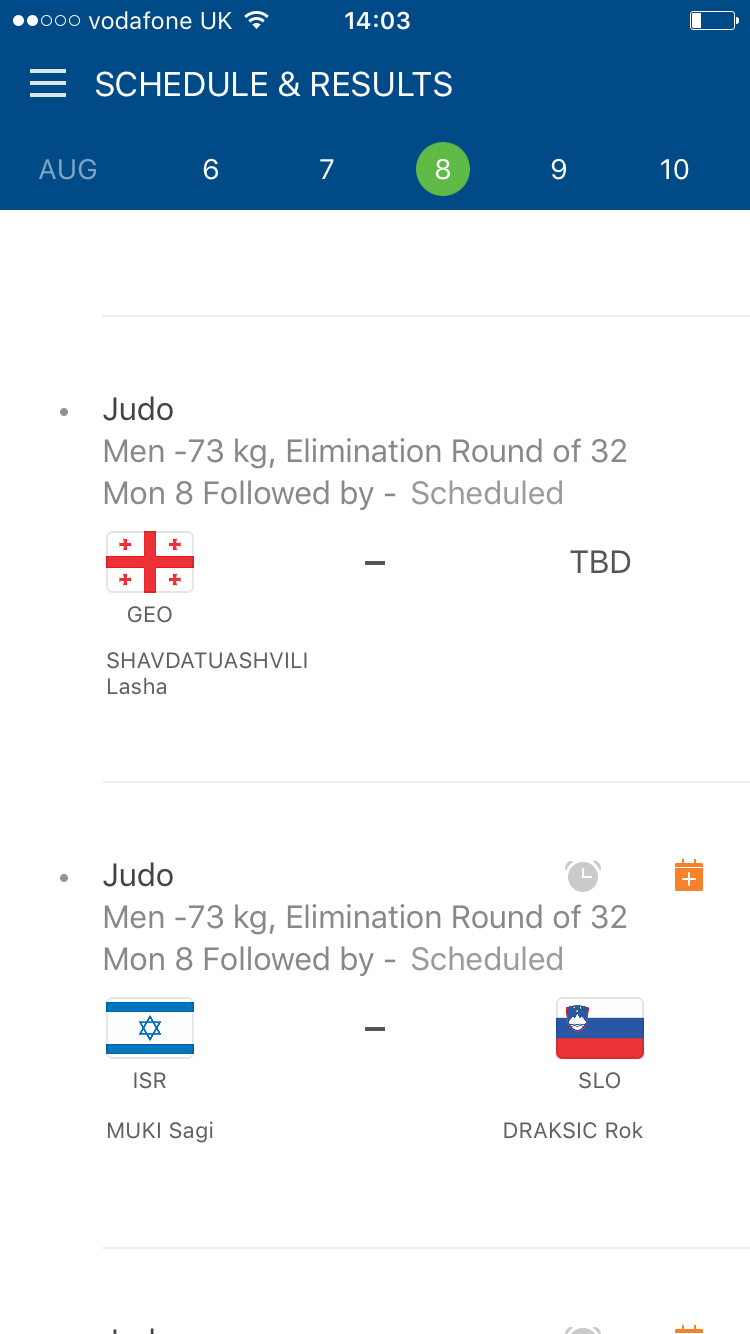Tap the Wi-Fi status icon
Viewport: 750px width, 1334px height.
point(257,20)
